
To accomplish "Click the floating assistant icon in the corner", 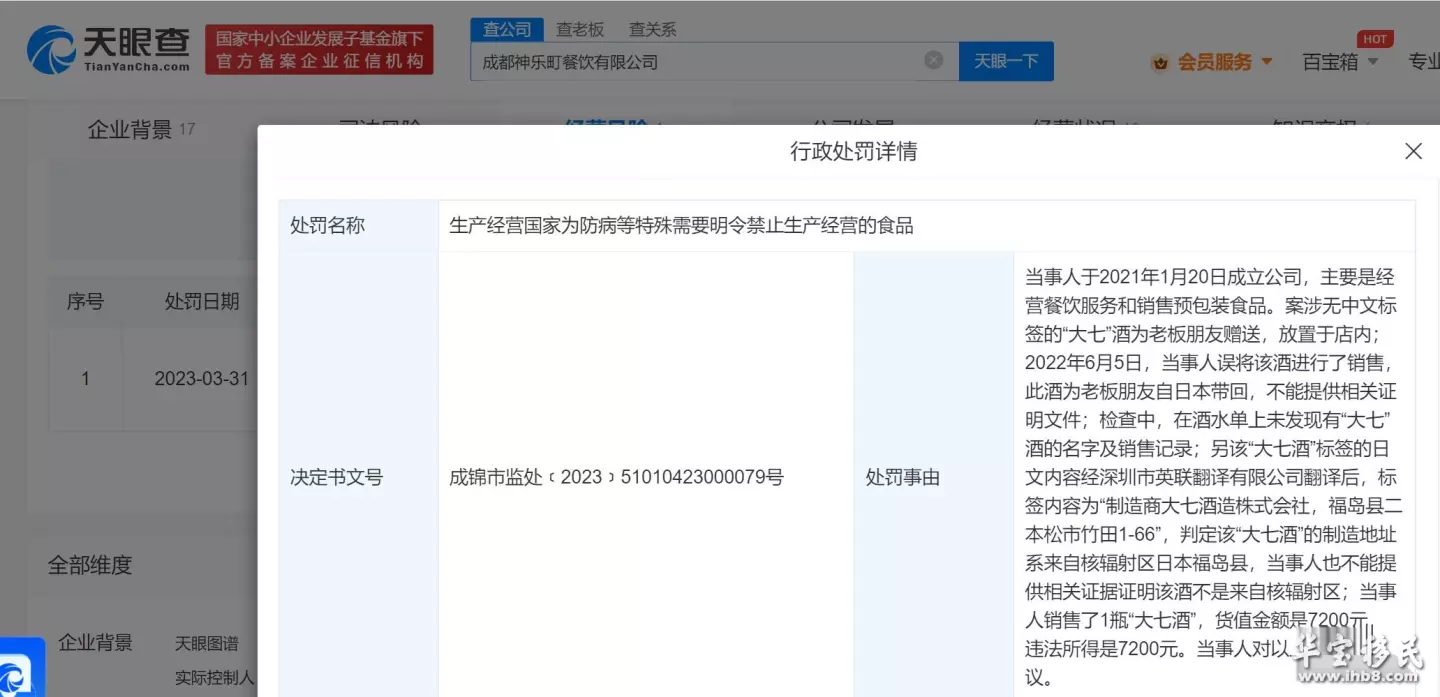I will [20, 668].
